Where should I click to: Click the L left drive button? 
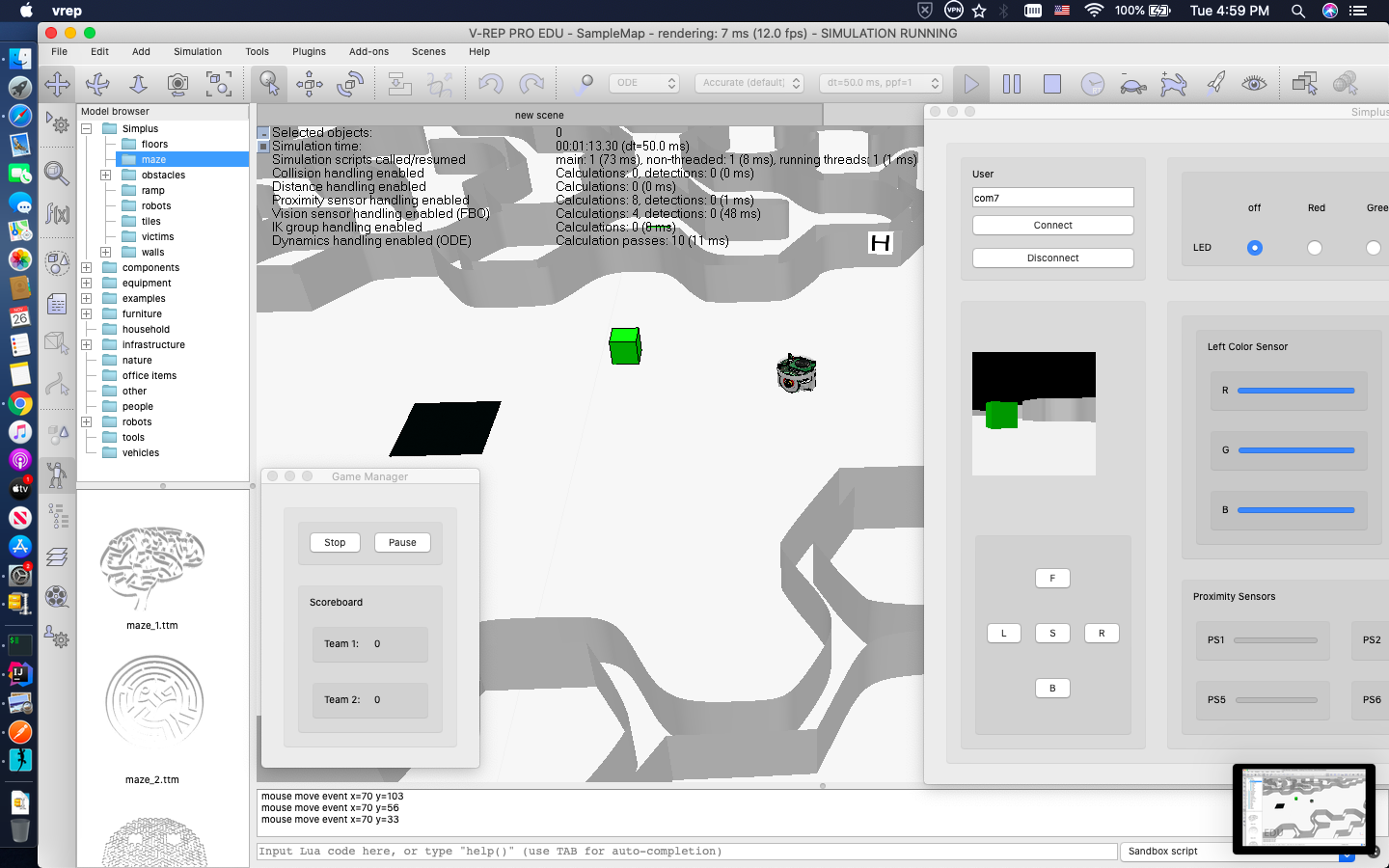pyautogui.click(x=1004, y=634)
